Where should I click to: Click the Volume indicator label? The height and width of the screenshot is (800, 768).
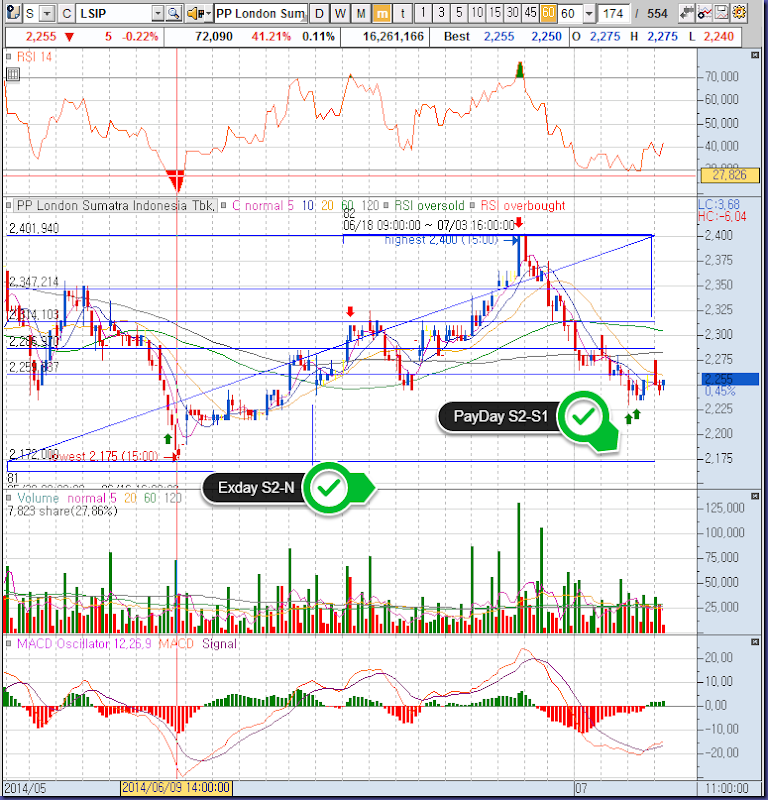38,498
